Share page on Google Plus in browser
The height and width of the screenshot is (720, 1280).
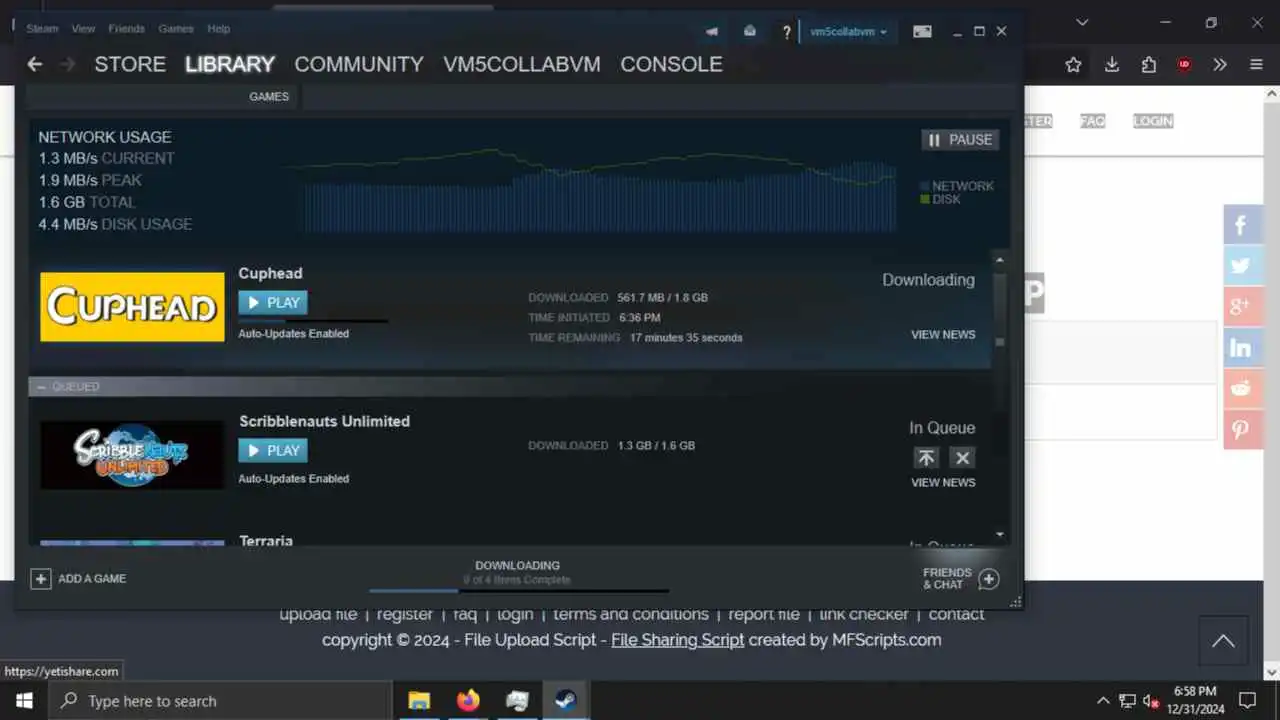[x=1241, y=307]
